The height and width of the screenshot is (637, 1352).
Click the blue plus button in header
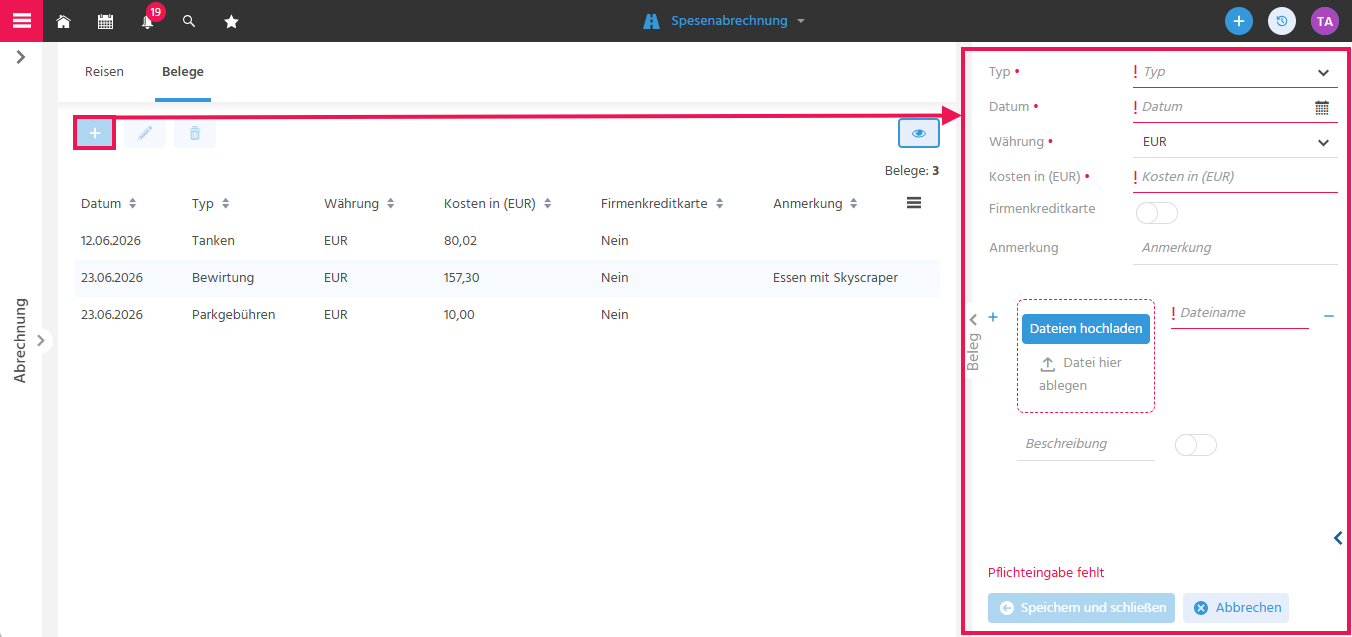(x=1239, y=21)
